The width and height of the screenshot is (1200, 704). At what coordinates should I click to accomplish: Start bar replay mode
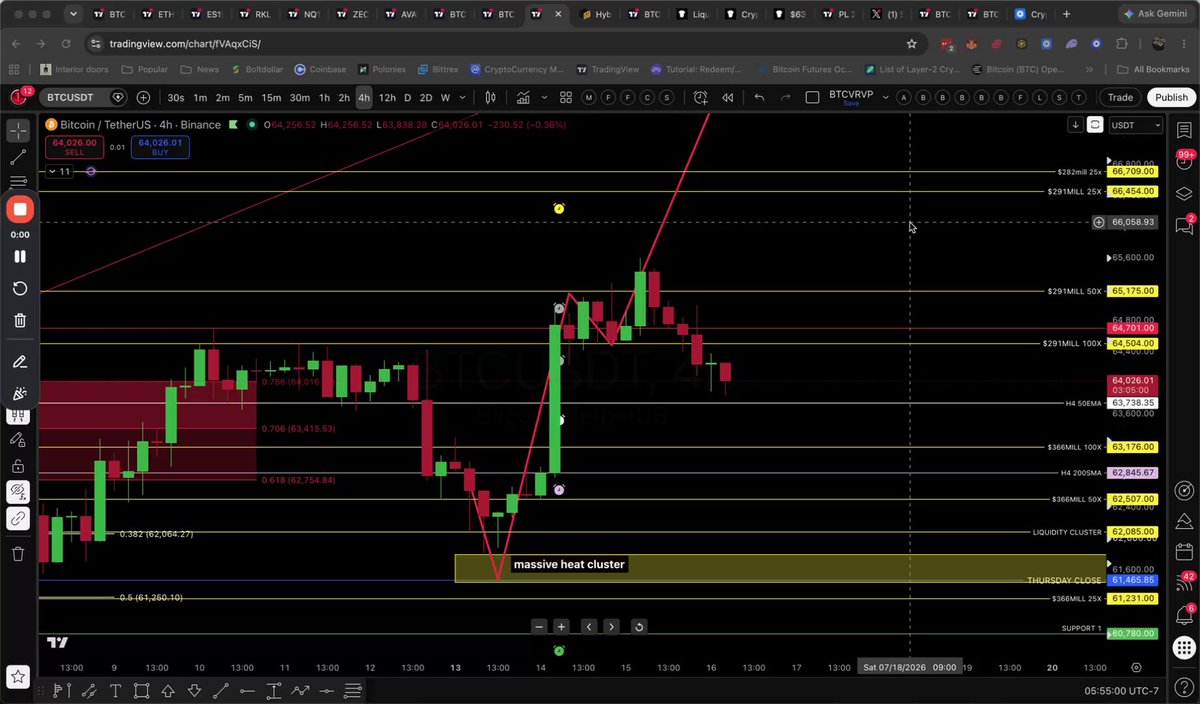pos(727,97)
